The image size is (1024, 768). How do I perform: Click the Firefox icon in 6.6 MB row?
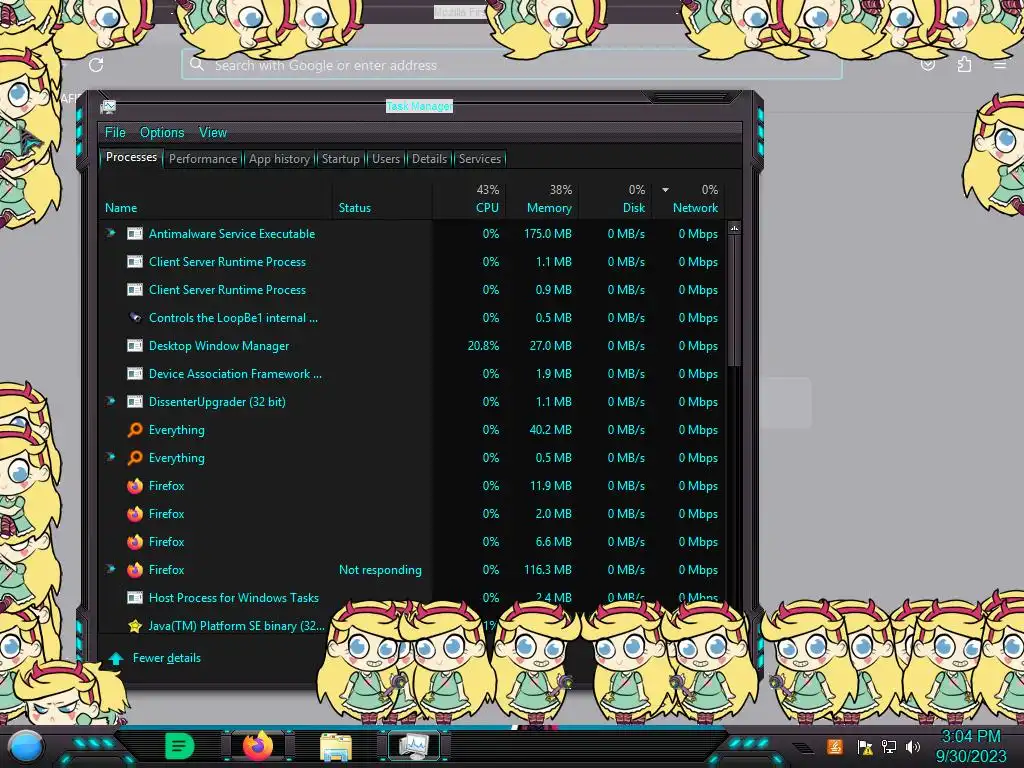(x=135, y=542)
